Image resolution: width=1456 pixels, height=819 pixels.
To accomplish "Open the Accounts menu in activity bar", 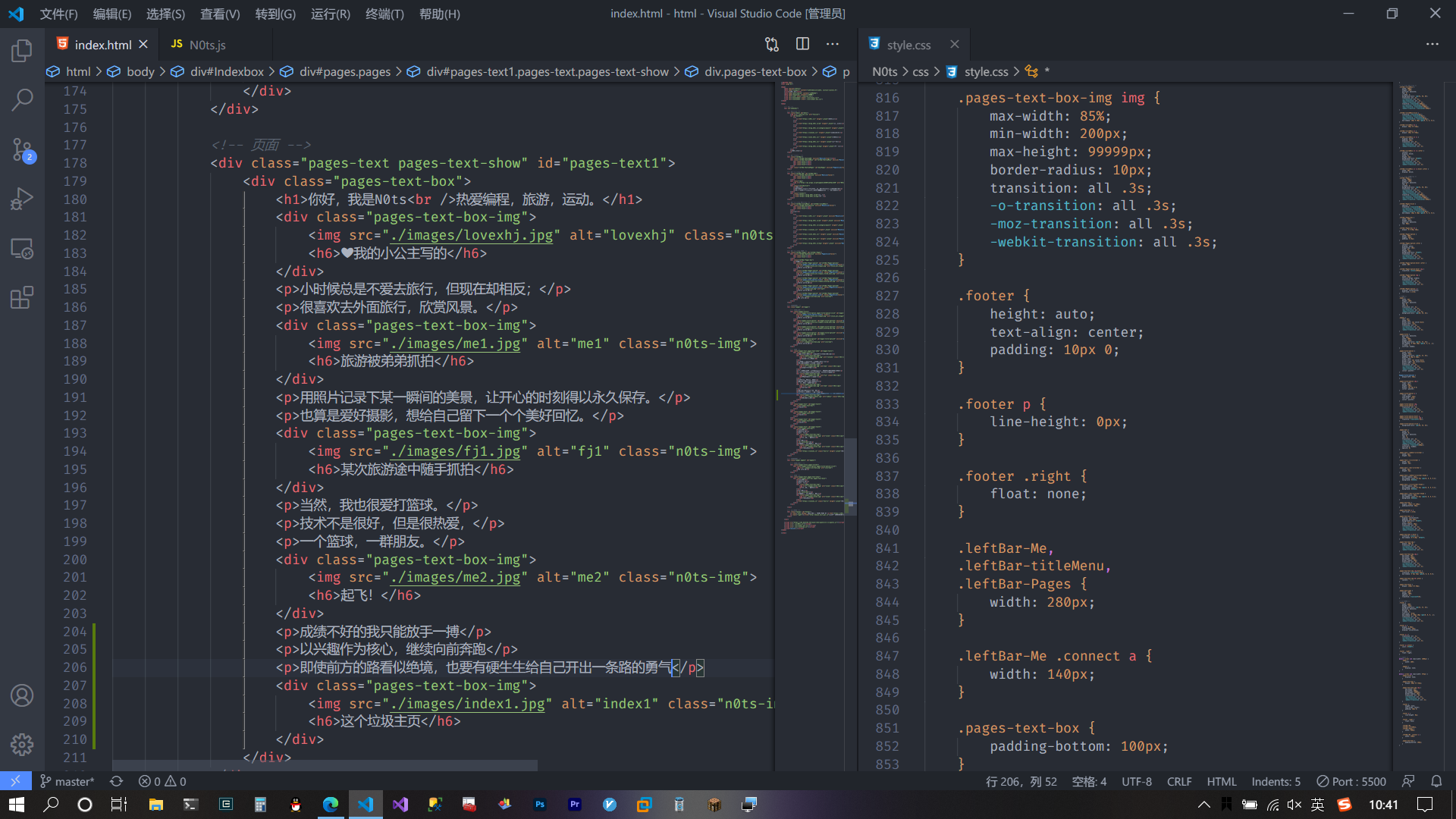I will click(22, 695).
